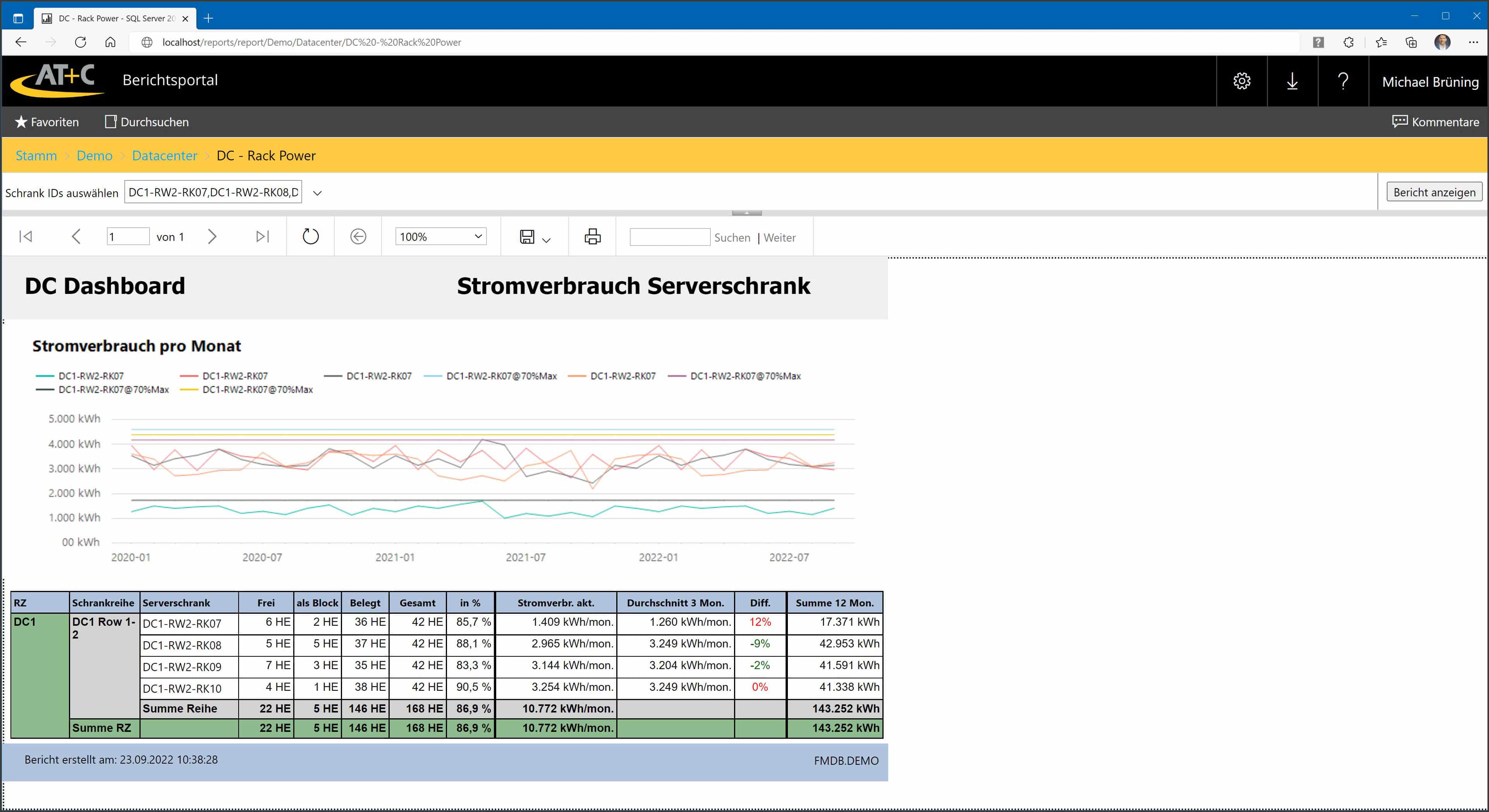Click Summe Reihe row label
The image size is (1489, 812).
tap(180, 709)
